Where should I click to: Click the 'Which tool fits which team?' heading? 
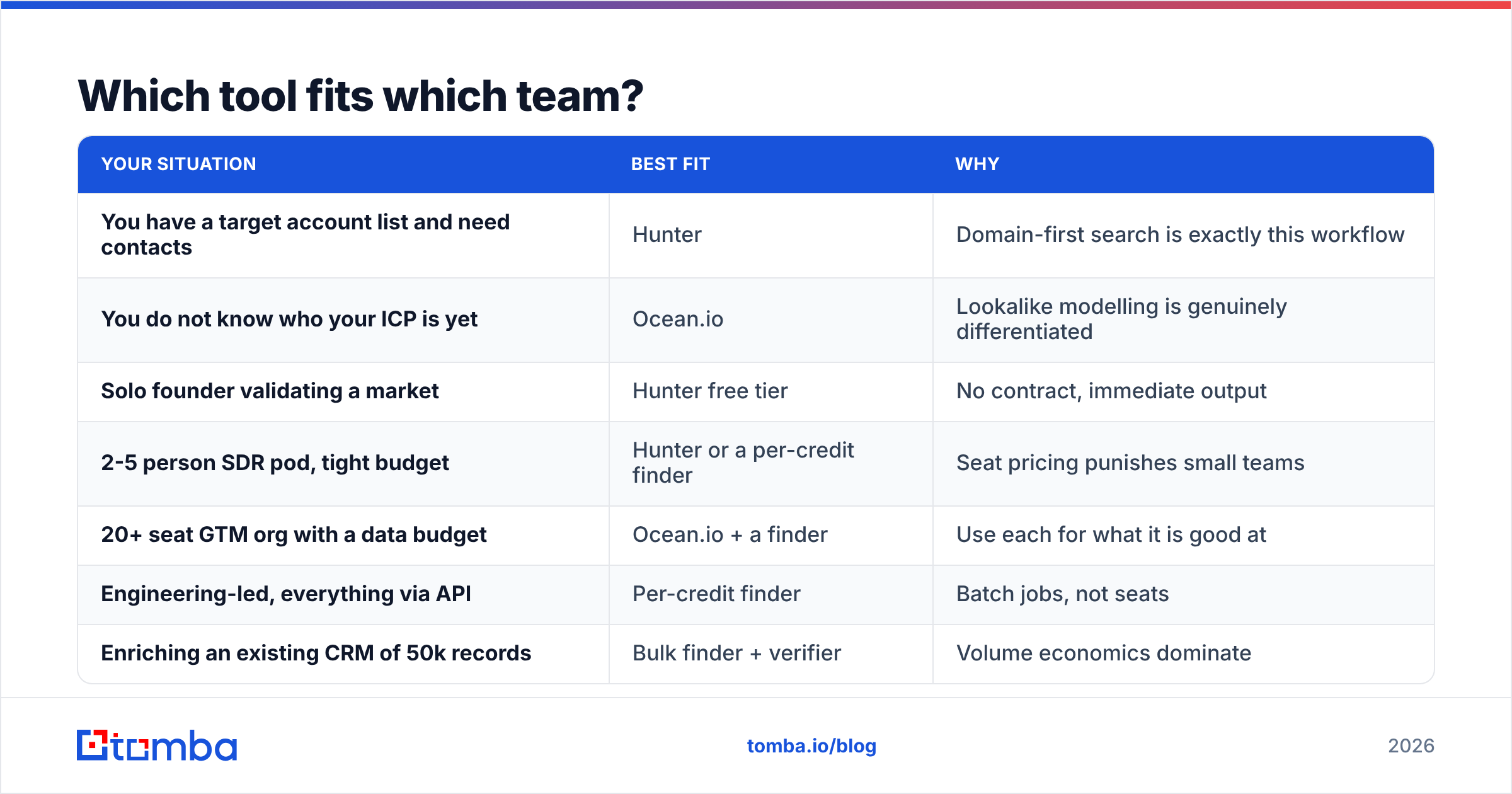360,96
